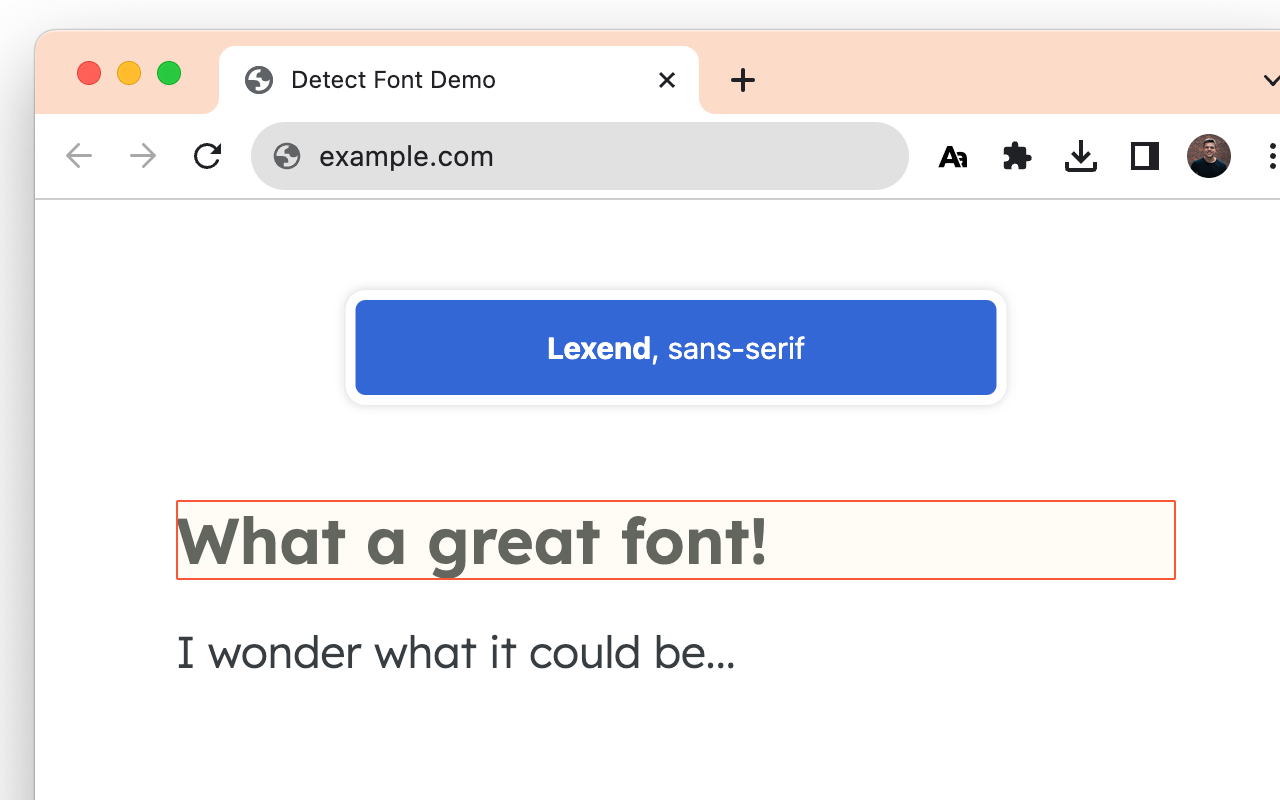Image resolution: width=1280 pixels, height=800 pixels.
Task: Click the Detect Font extension 'Aa' icon
Action: 952,156
